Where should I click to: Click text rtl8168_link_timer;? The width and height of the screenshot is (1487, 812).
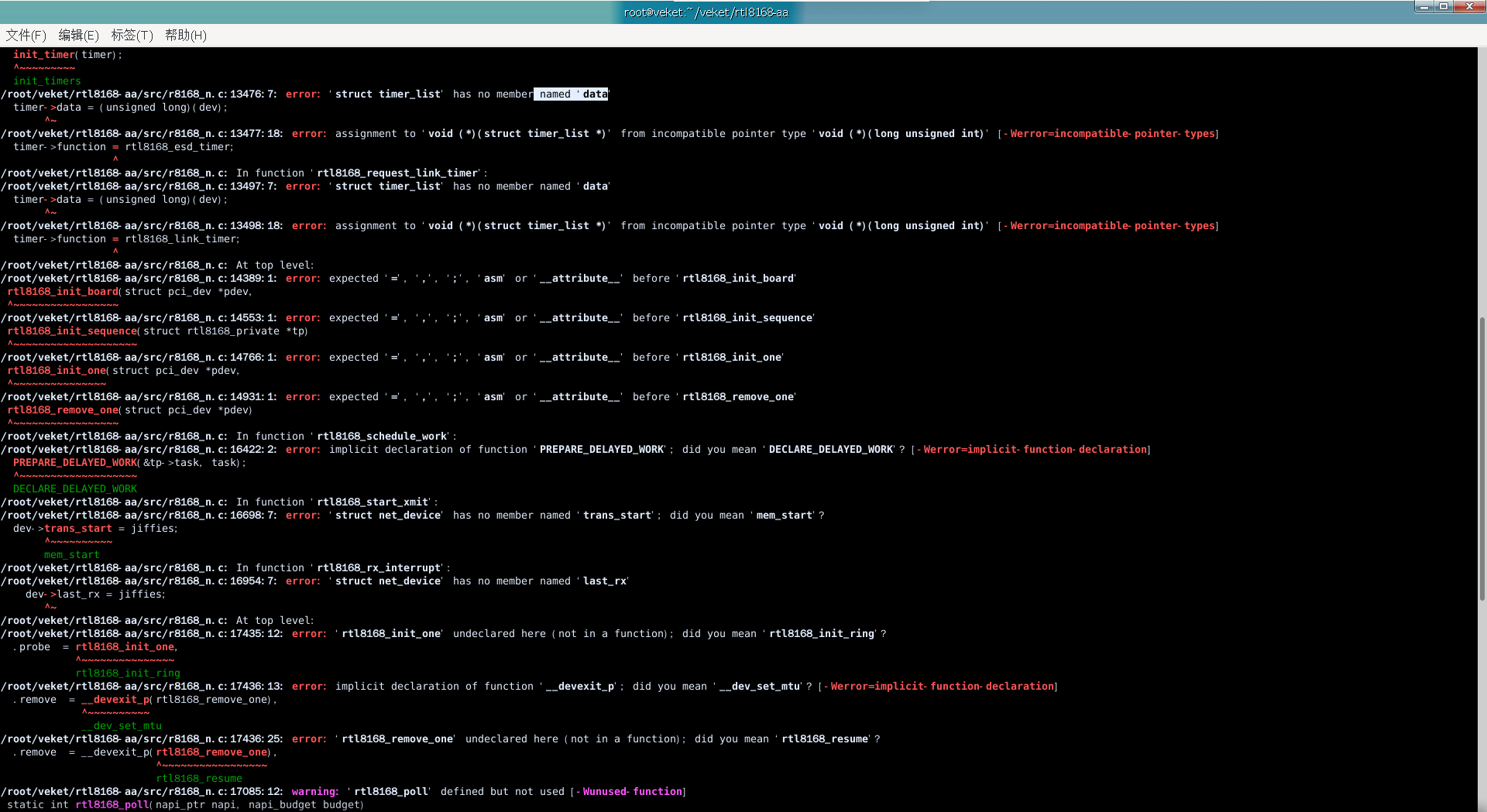tap(182, 239)
